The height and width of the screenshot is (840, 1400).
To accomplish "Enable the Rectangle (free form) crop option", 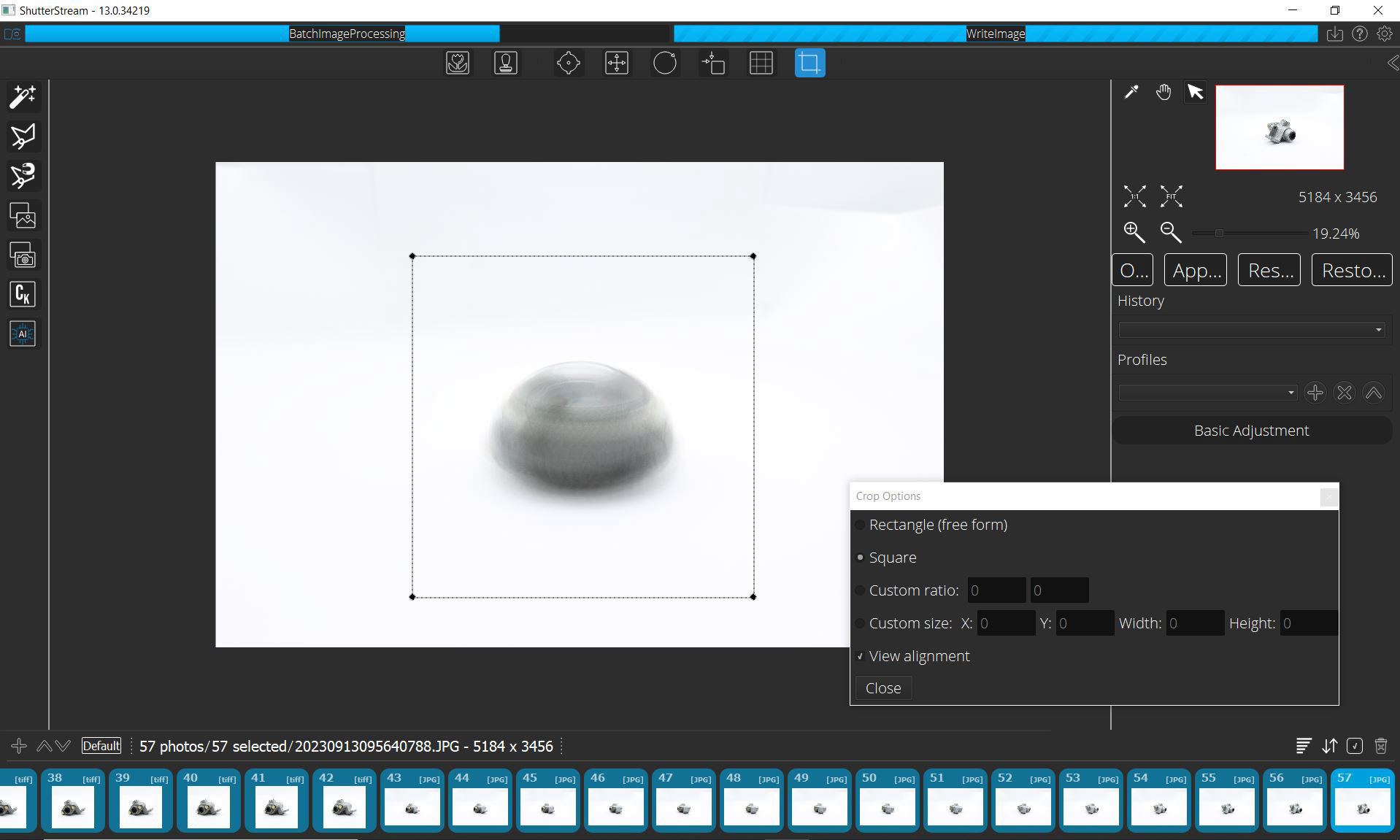I will tap(861, 525).
